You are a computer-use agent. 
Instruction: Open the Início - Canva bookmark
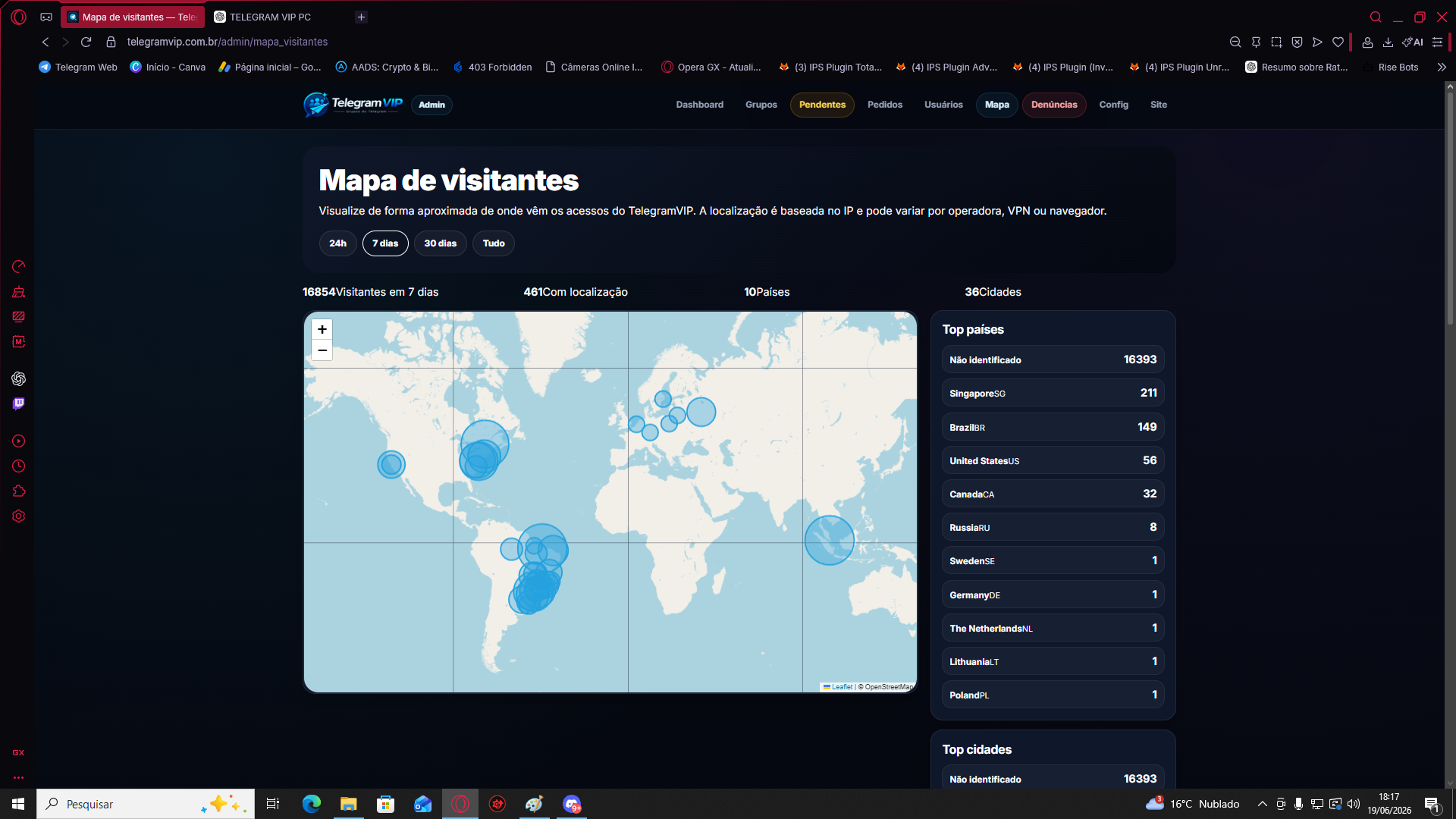coord(168,67)
